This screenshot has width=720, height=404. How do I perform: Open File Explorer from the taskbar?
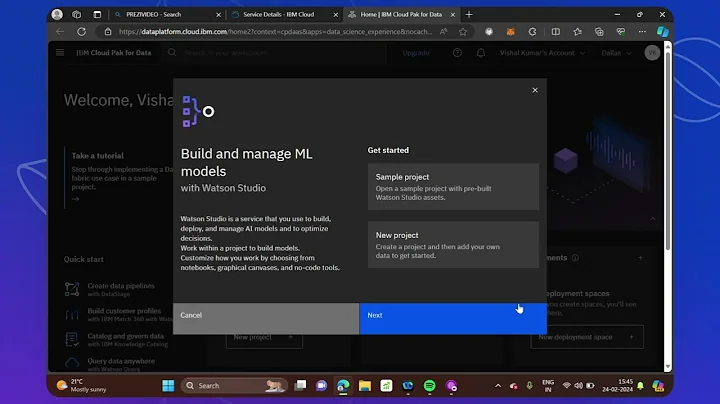(365, 386)
